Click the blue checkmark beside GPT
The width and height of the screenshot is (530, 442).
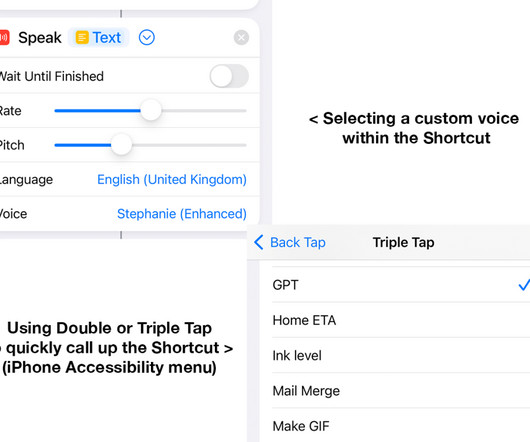(x=524, y=285)
